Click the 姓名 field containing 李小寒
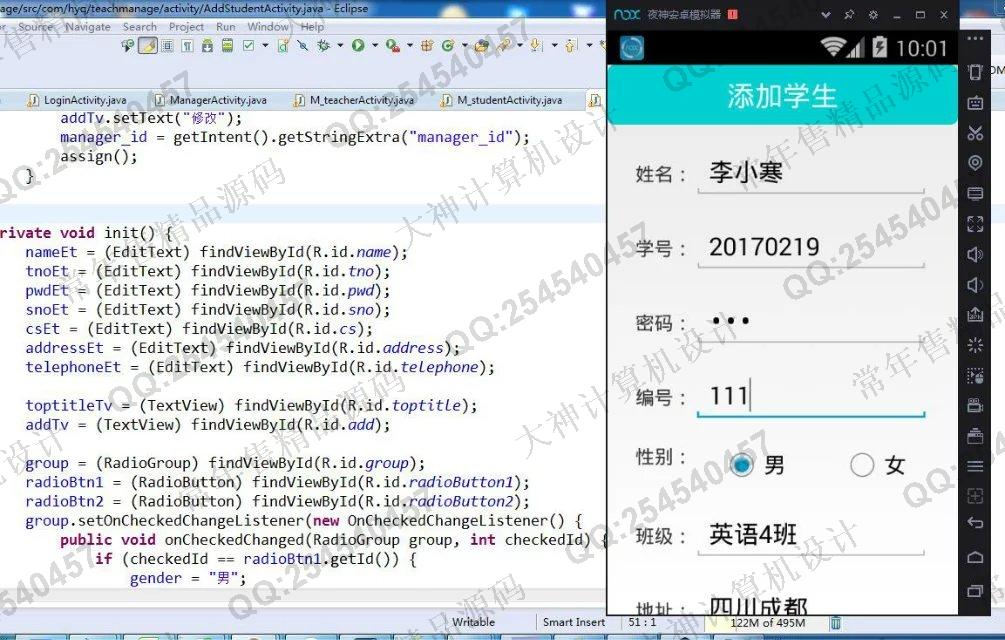Viewport: 1005px width, 640px height. (x=811, y=173)
